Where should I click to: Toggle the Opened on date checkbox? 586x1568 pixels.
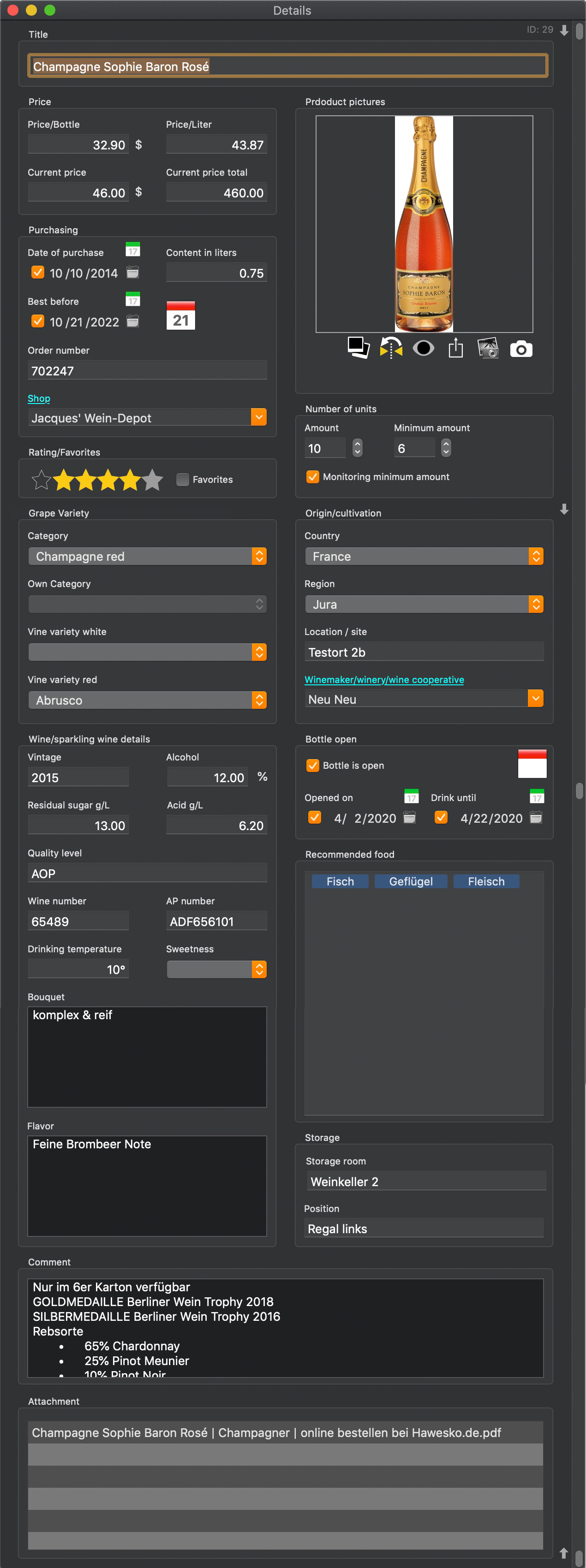pyautogui.click(x=314, y=818)
